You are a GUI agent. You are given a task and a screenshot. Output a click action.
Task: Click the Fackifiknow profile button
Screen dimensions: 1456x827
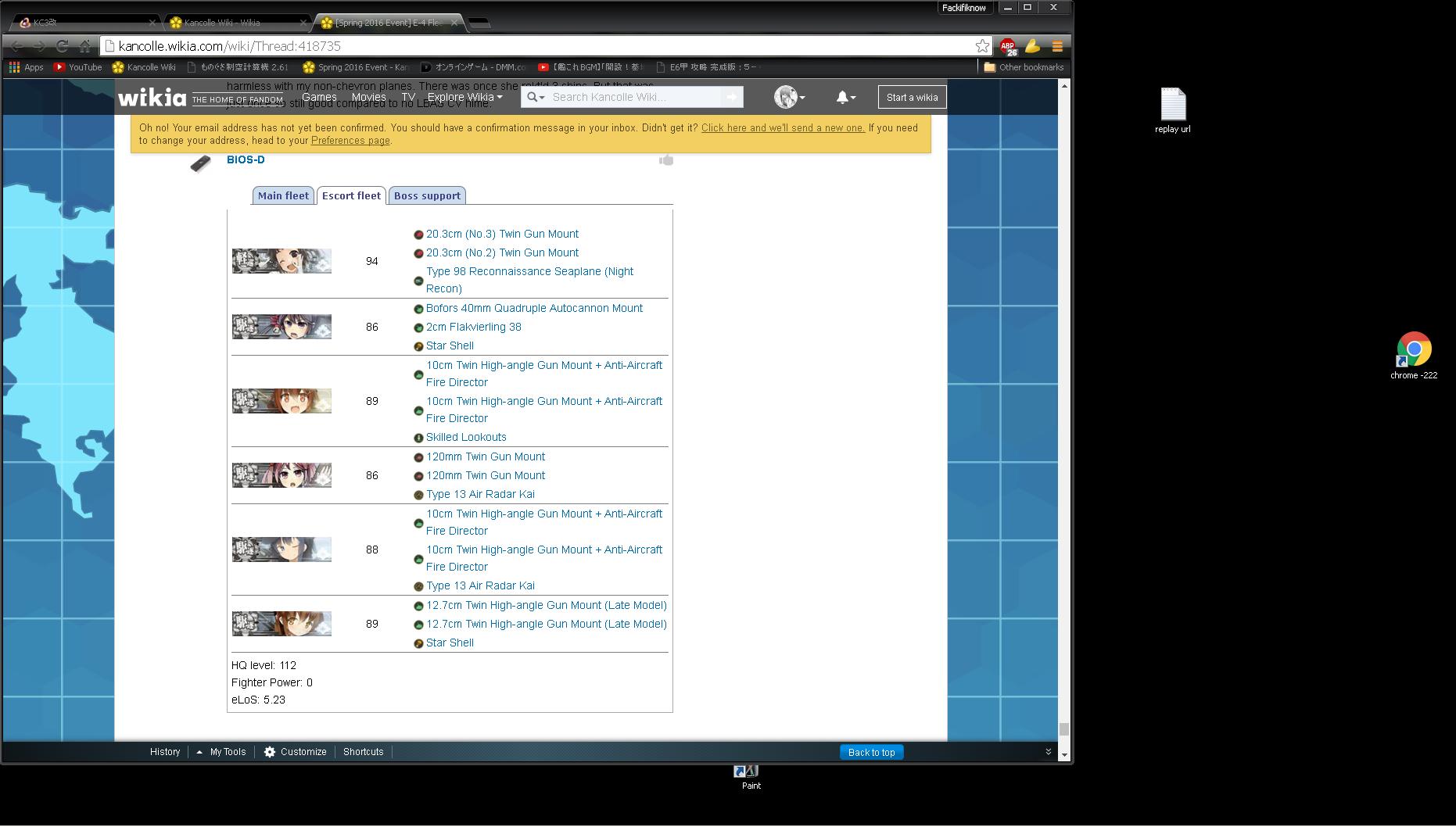click(x=964, y=8)
